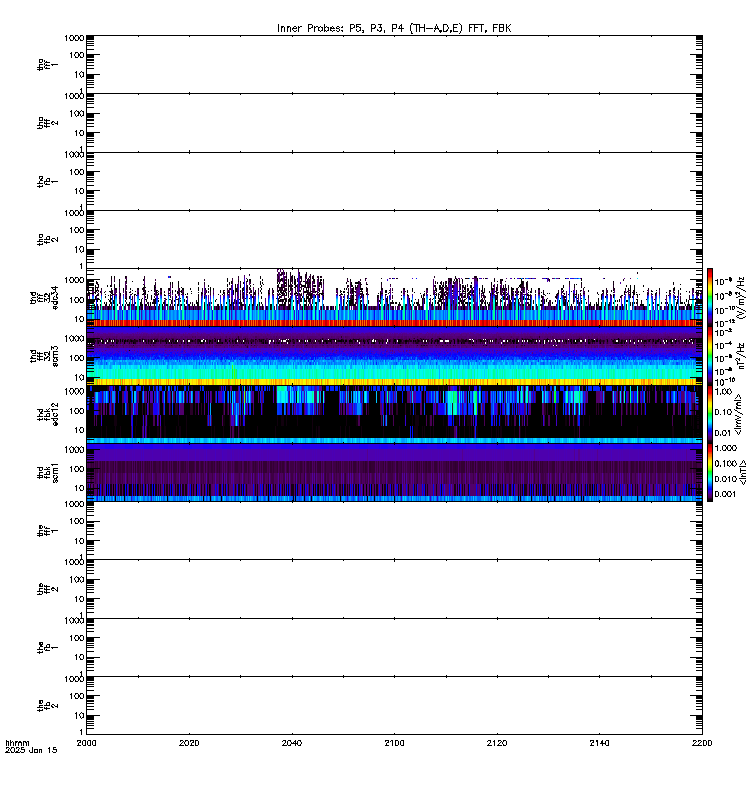The image size is (750, 800).
Task: Click the 'thd fff 32 edc34' axis label
Action: [x=44, y=297]
